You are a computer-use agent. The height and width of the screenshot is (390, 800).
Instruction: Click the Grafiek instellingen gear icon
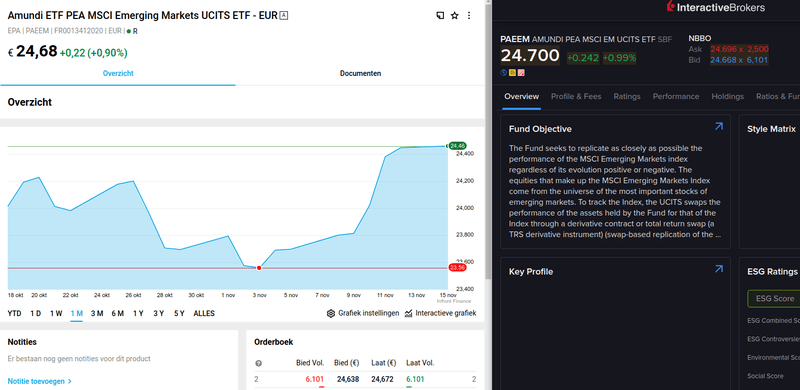(x=331, y=313)
